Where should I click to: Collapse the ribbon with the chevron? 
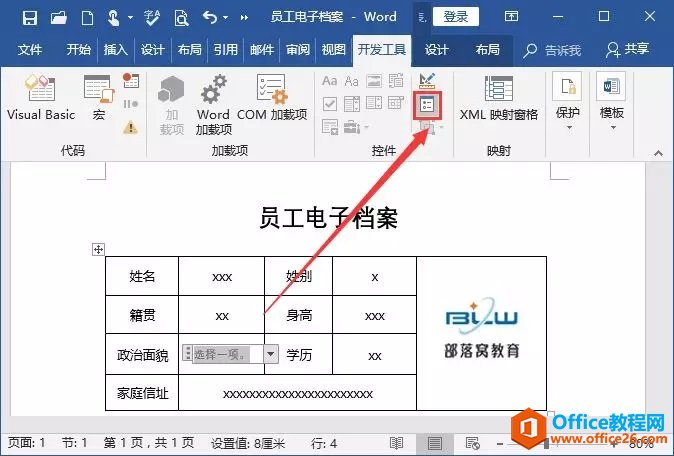click(x=658, y=153)
